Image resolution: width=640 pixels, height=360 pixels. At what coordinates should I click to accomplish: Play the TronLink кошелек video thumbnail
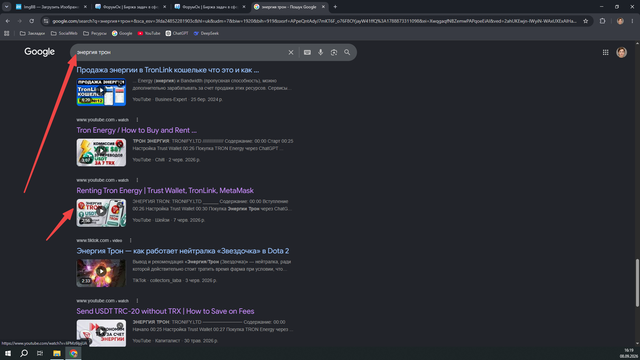(x=101, y=92)
